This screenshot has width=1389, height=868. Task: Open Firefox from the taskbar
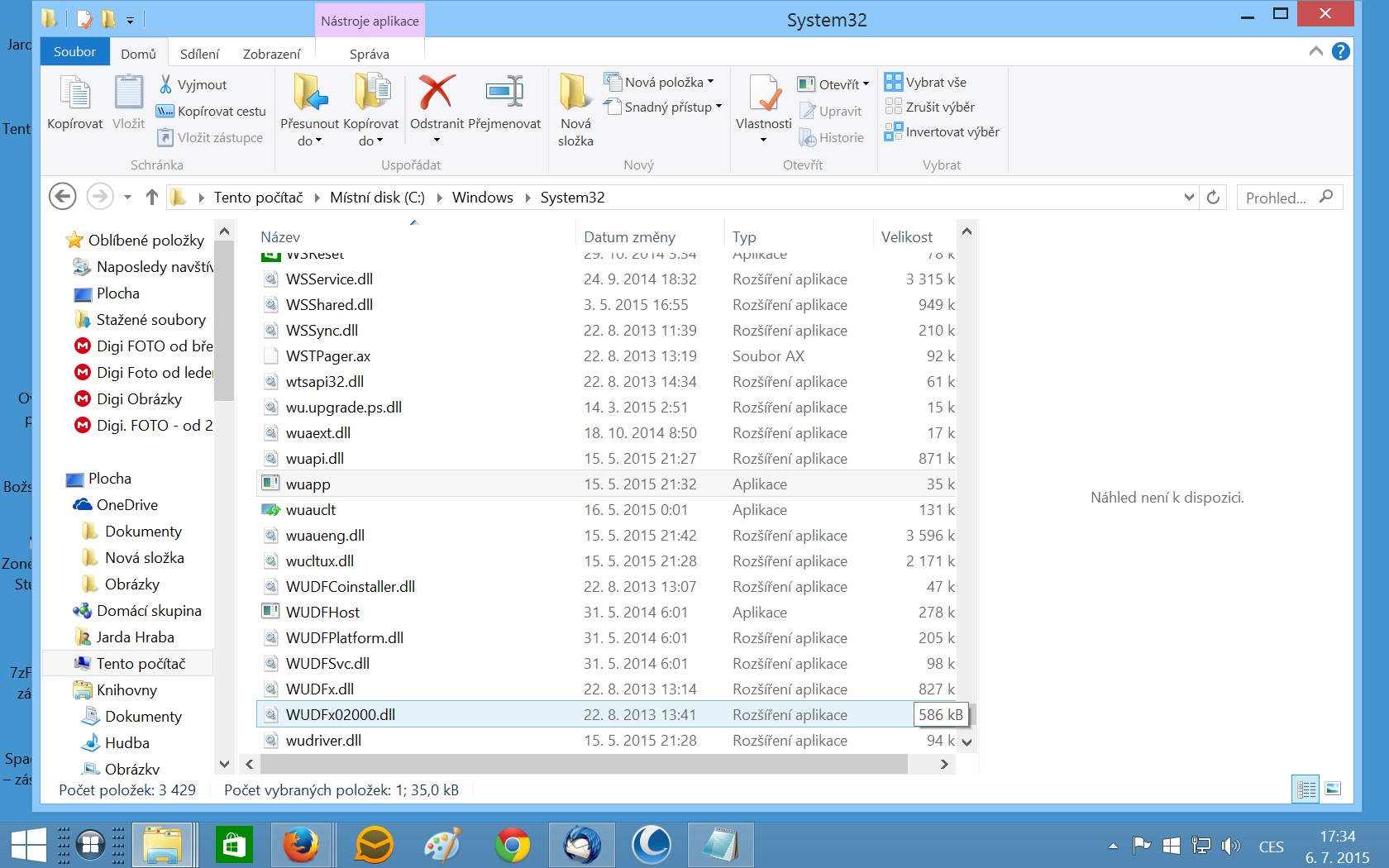coord(300,845)
